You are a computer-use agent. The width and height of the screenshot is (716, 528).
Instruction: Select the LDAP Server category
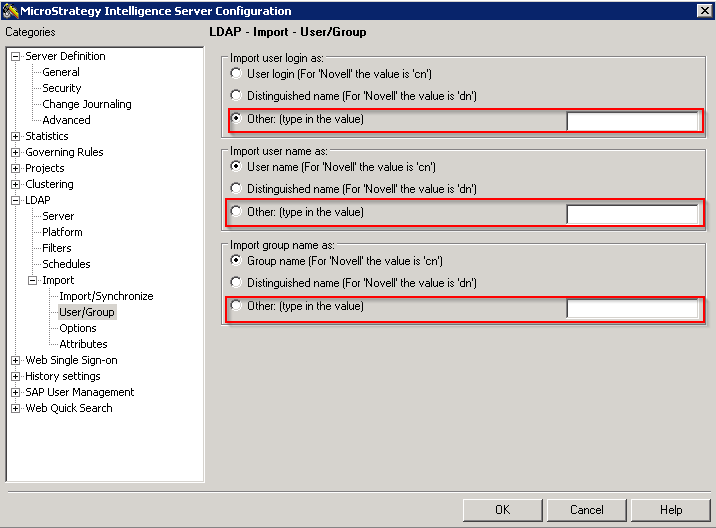pos(58,216)
